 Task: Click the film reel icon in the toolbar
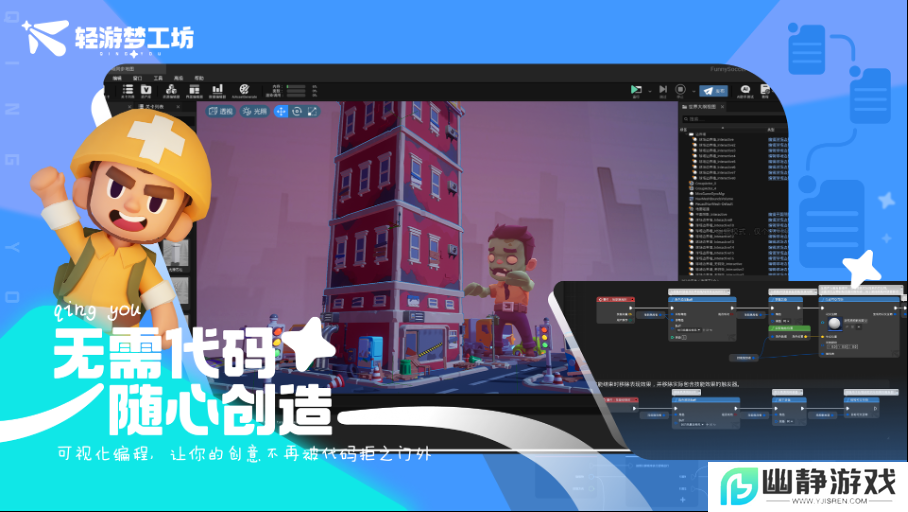tap(243, 90)
